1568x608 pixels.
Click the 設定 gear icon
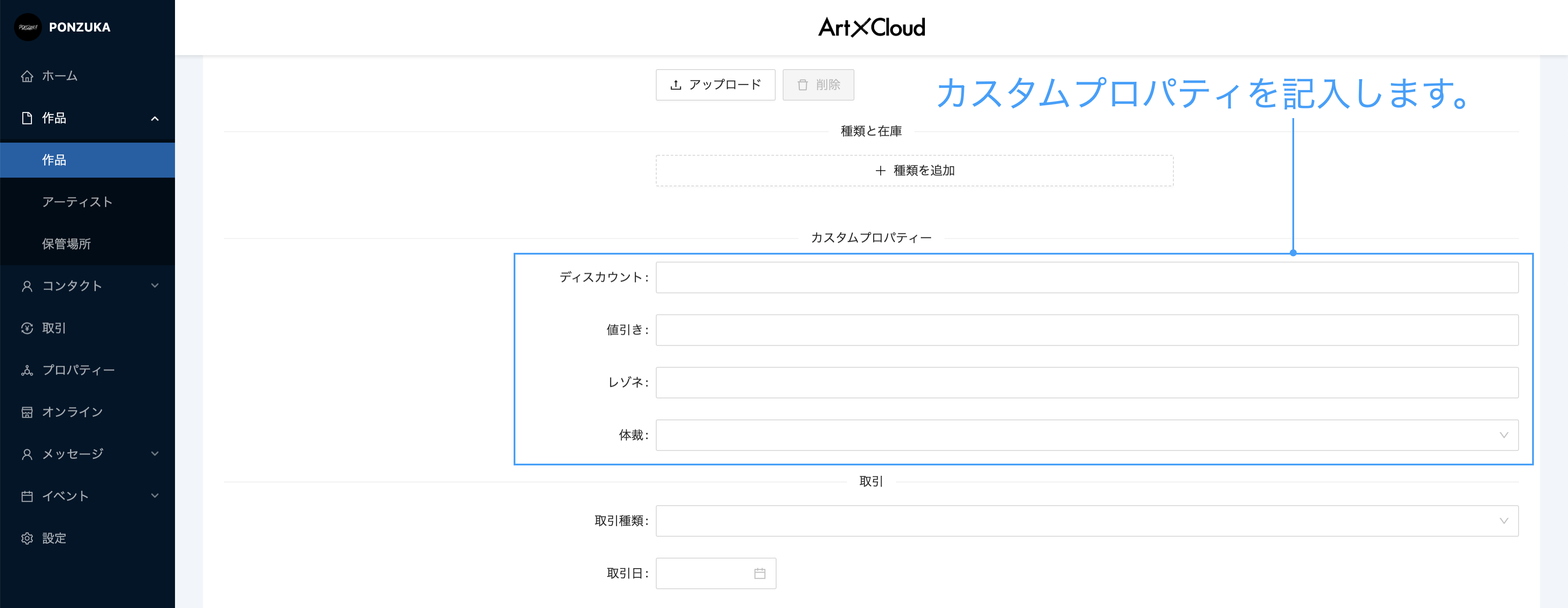[x=27, y=538]
